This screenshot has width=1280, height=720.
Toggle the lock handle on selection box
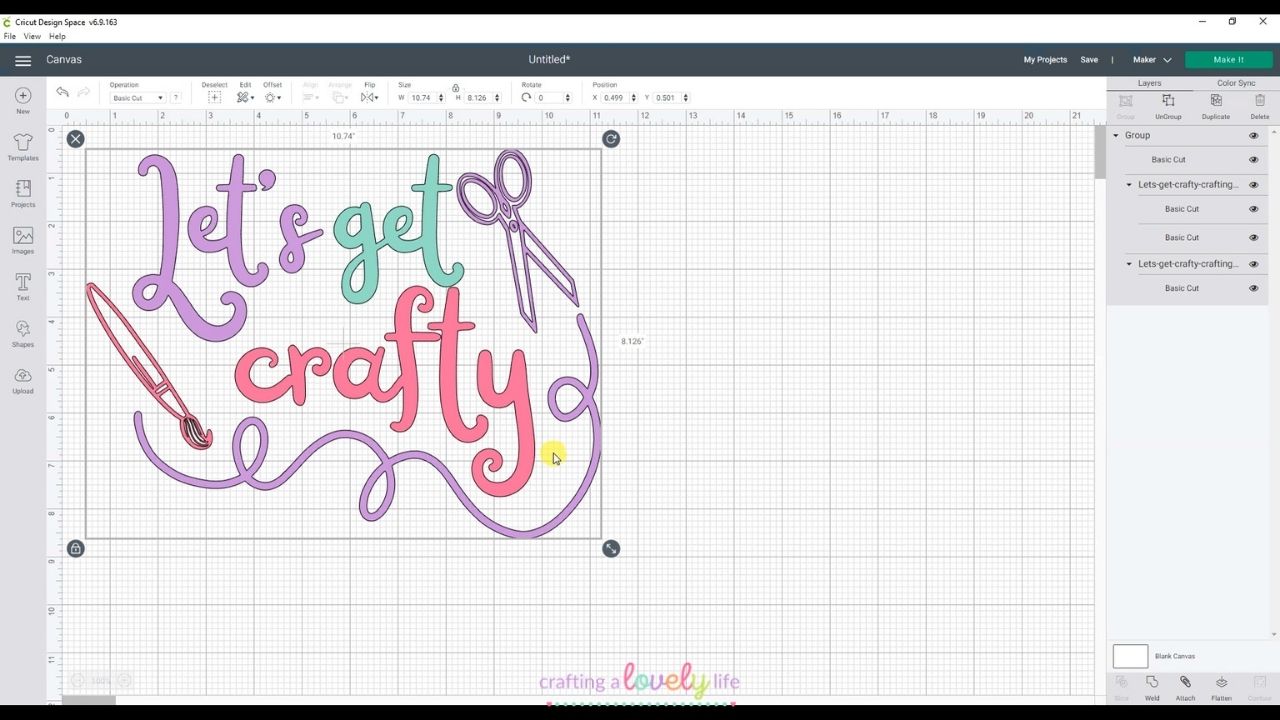click(x=76, y=549)
